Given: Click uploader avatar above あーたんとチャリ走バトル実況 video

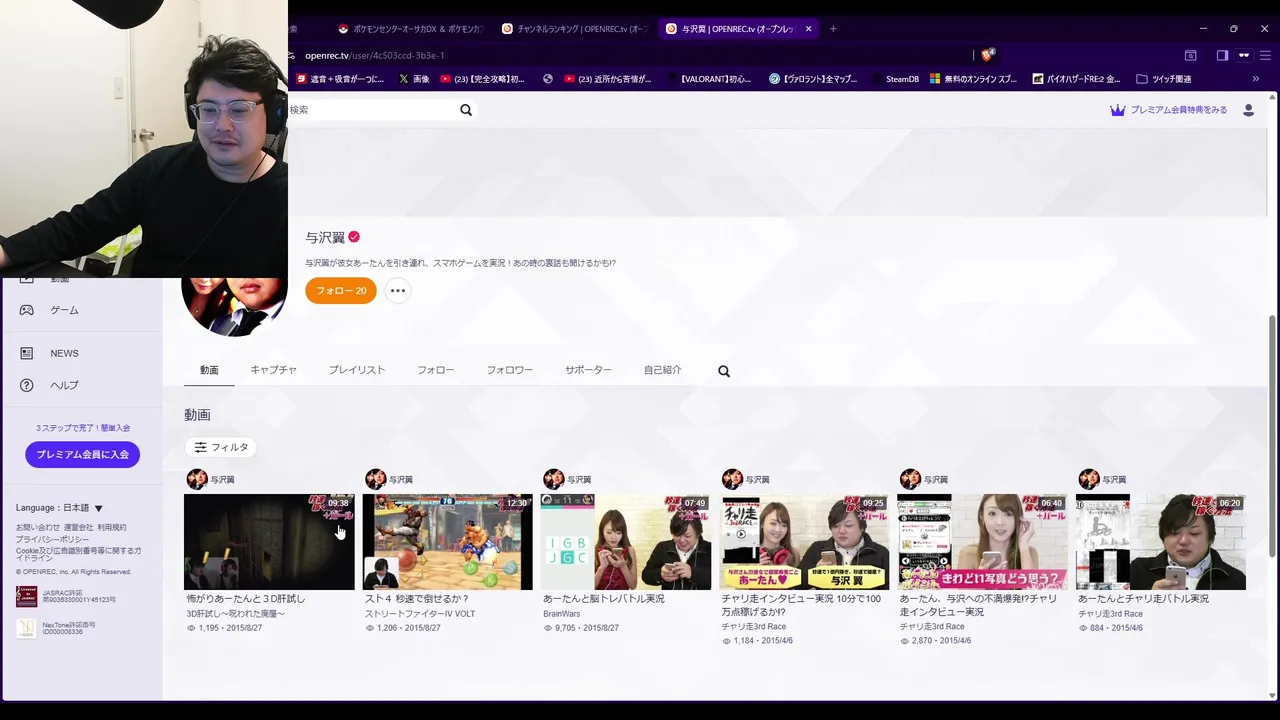Looking at the screenshot, I should (1088, 479).
